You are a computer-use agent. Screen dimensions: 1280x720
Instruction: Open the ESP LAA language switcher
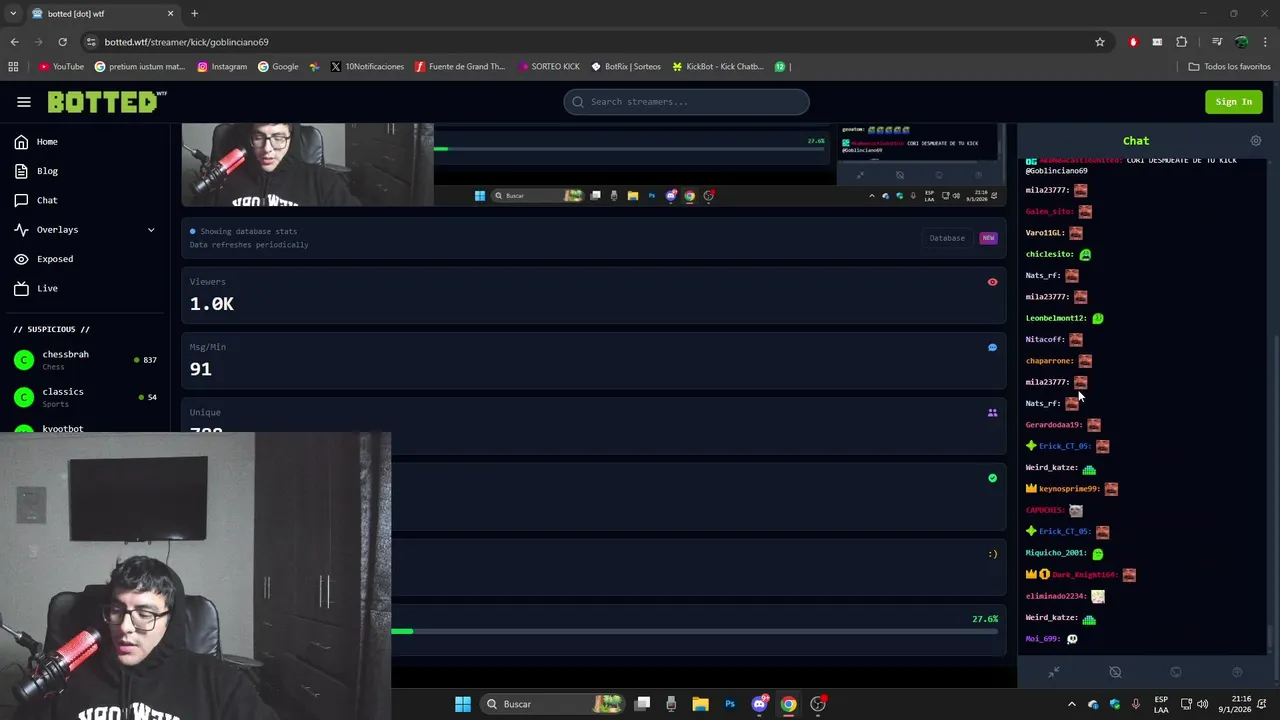click(1161, 704)
